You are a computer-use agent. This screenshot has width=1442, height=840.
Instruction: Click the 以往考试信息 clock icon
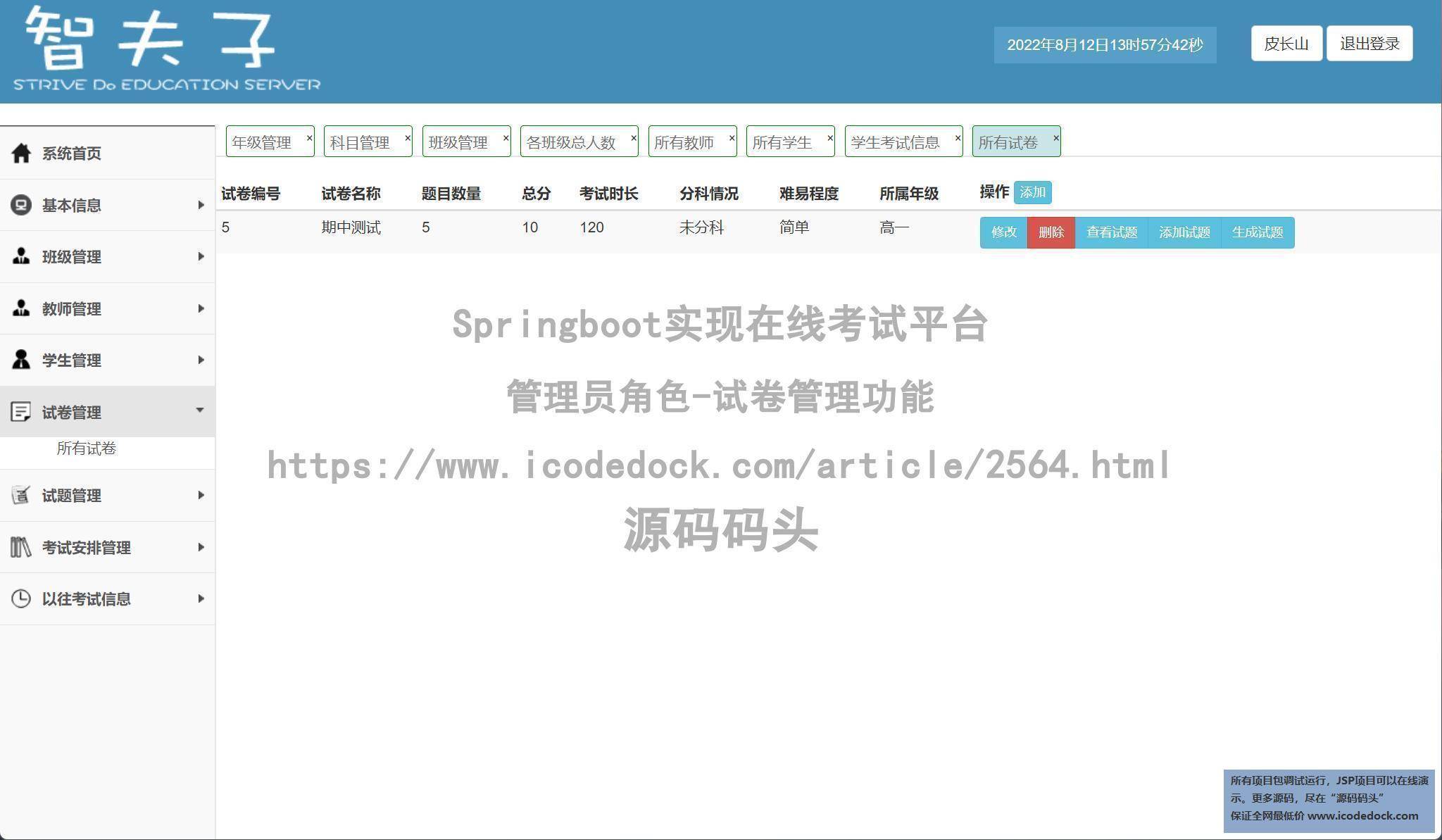point(21,598)
